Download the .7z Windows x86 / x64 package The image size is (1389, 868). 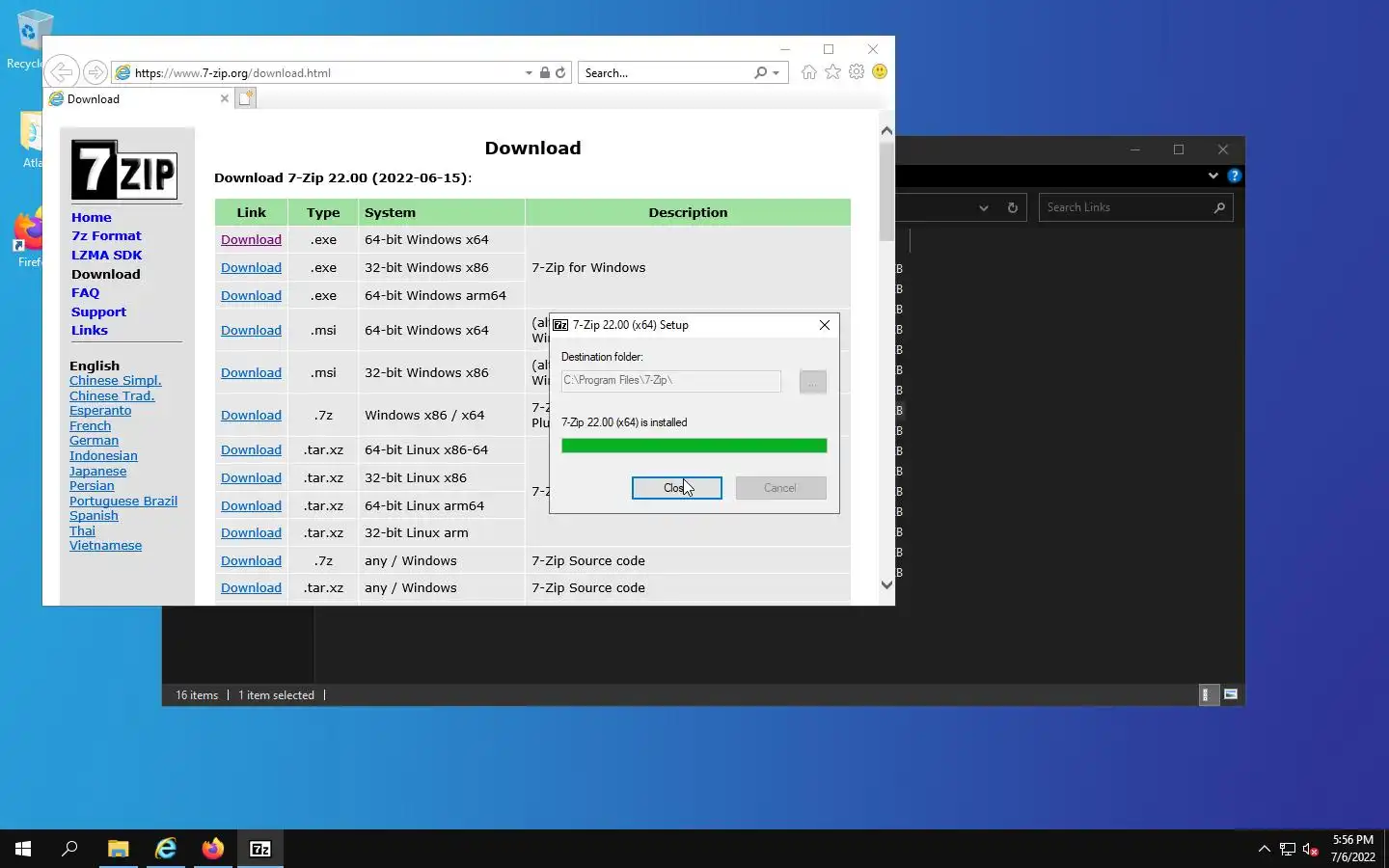[251, 415]
